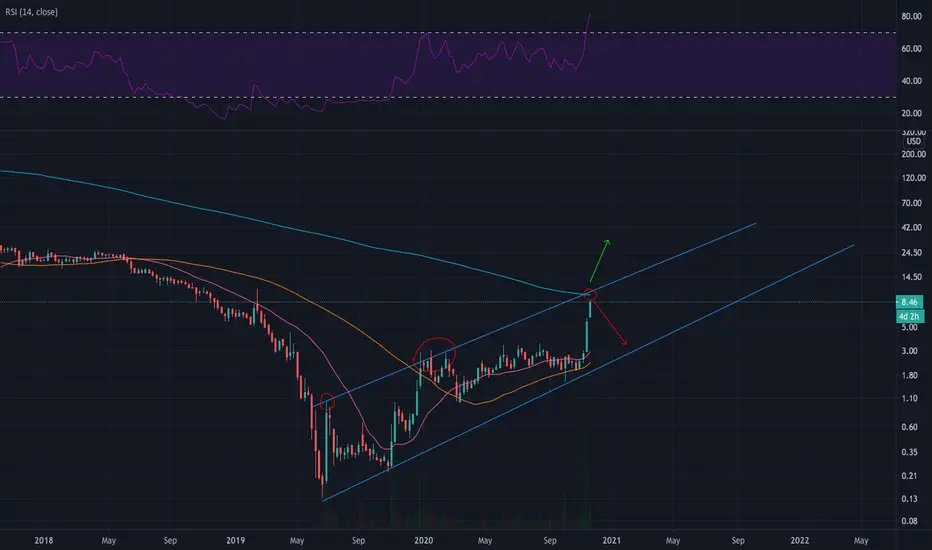Click the 1.80 price axis label

click(909, 375)
